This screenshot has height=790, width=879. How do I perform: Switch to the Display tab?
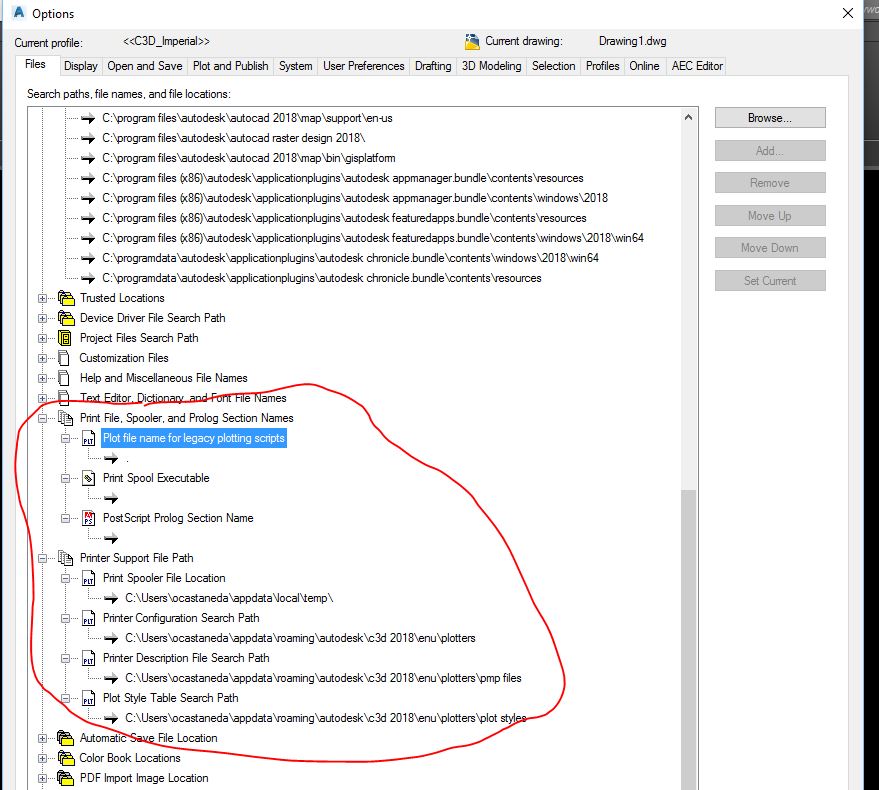click(x=81, y=66)
